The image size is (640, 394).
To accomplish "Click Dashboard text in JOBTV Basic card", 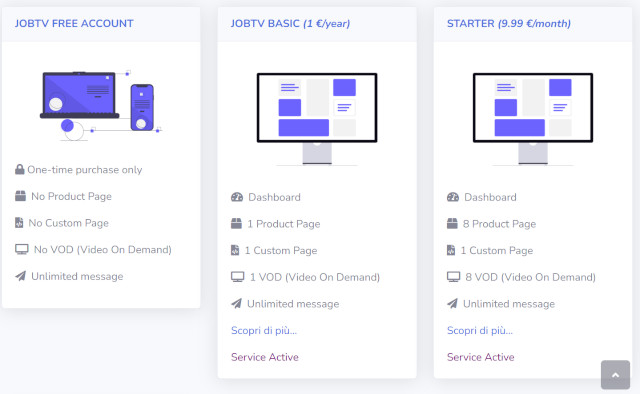I will tap(274, 197).
